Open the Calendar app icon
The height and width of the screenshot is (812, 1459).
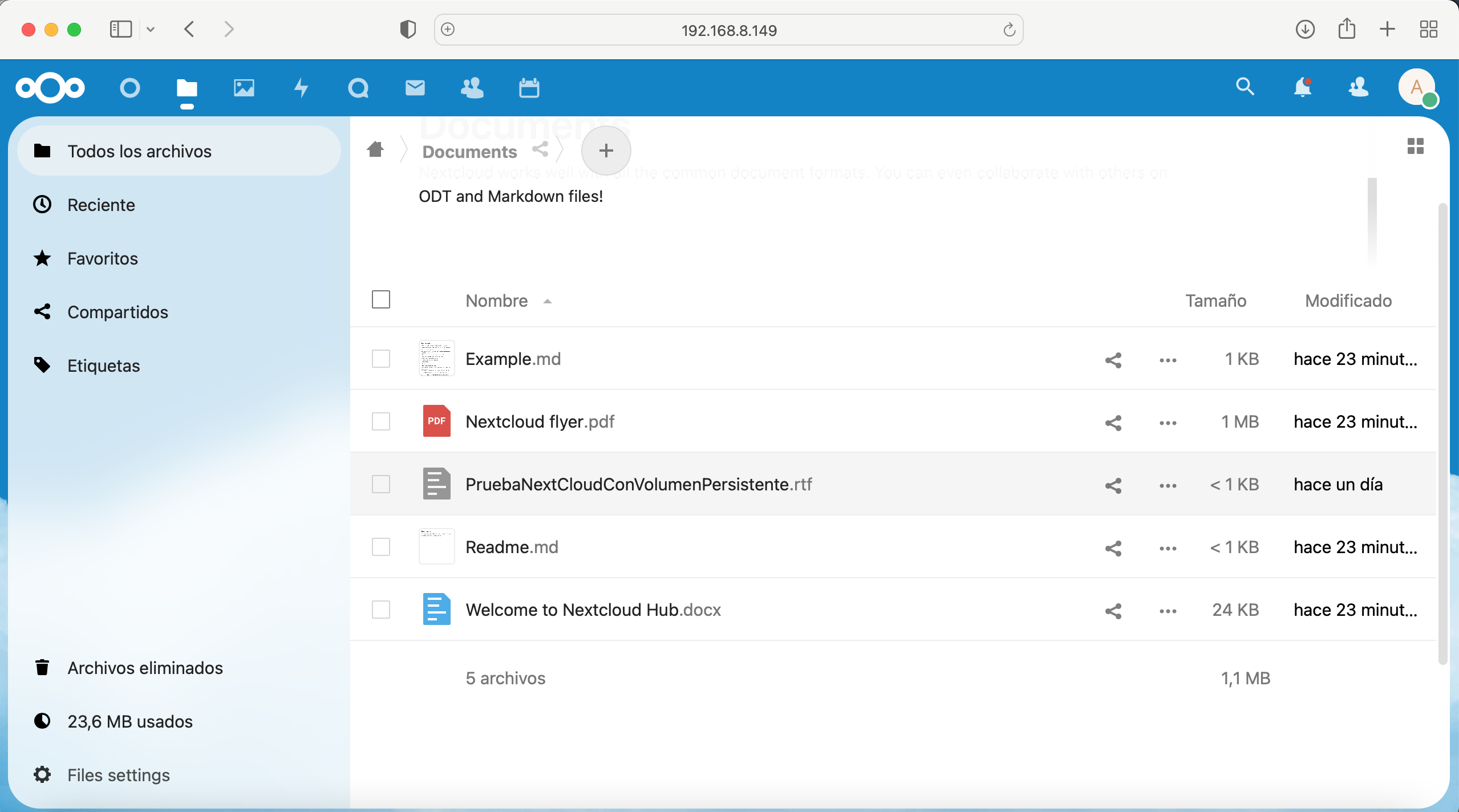[x=529, y=88]
